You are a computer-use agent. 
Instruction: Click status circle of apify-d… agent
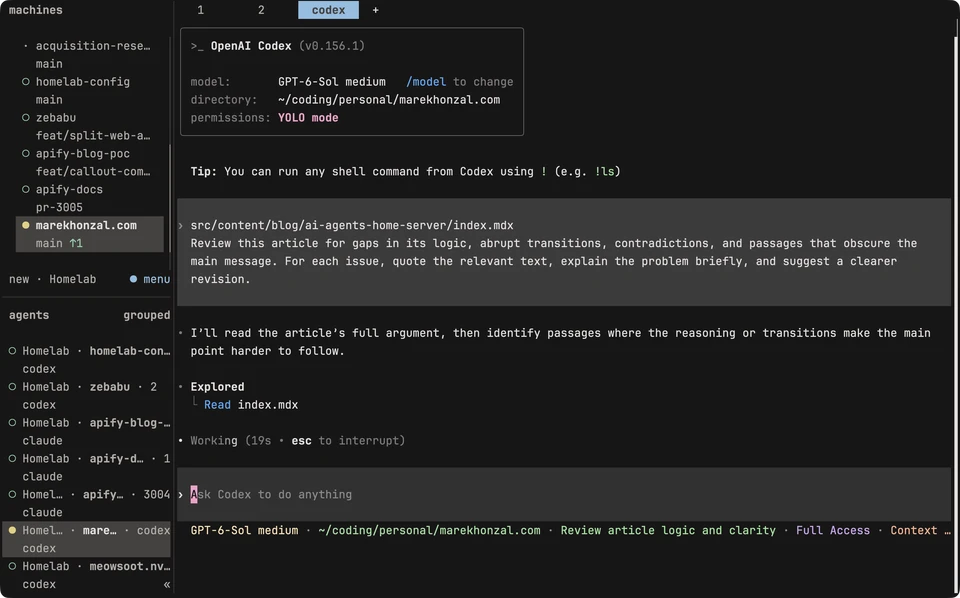click(x=12, y=458)
